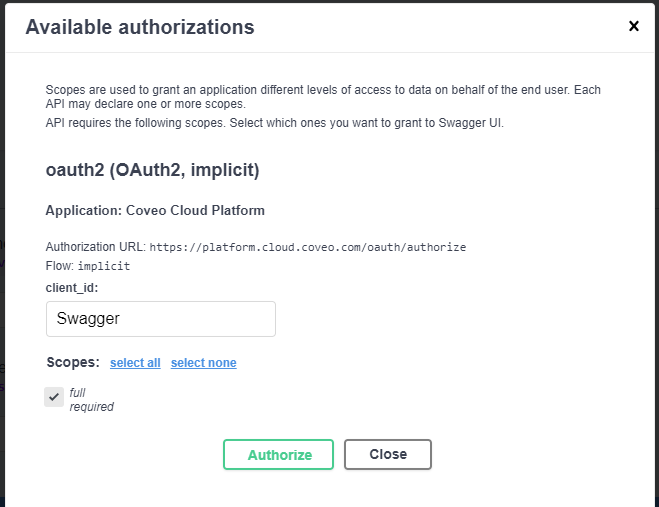Click the 'oauth2 (OAuth2, implicit)' heading
659x507 pixels.
[153, 170]
